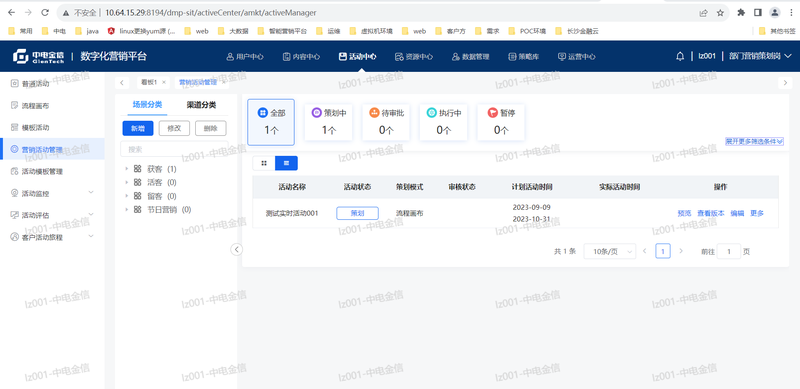The image size is (800, 389).
Task: Expand the 节日营销 tree node arrow
Action: pyautogui.click(x=127, y=209)
